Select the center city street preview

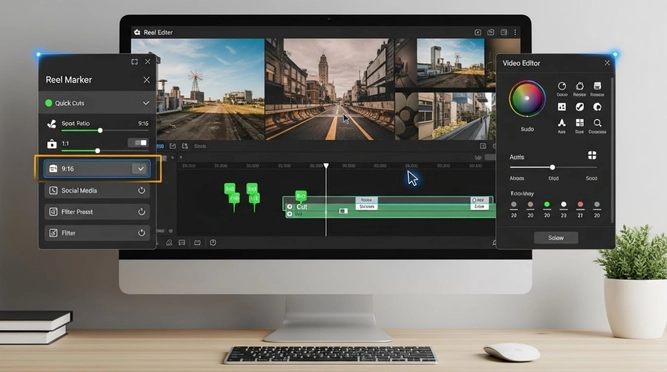point(330,89)
